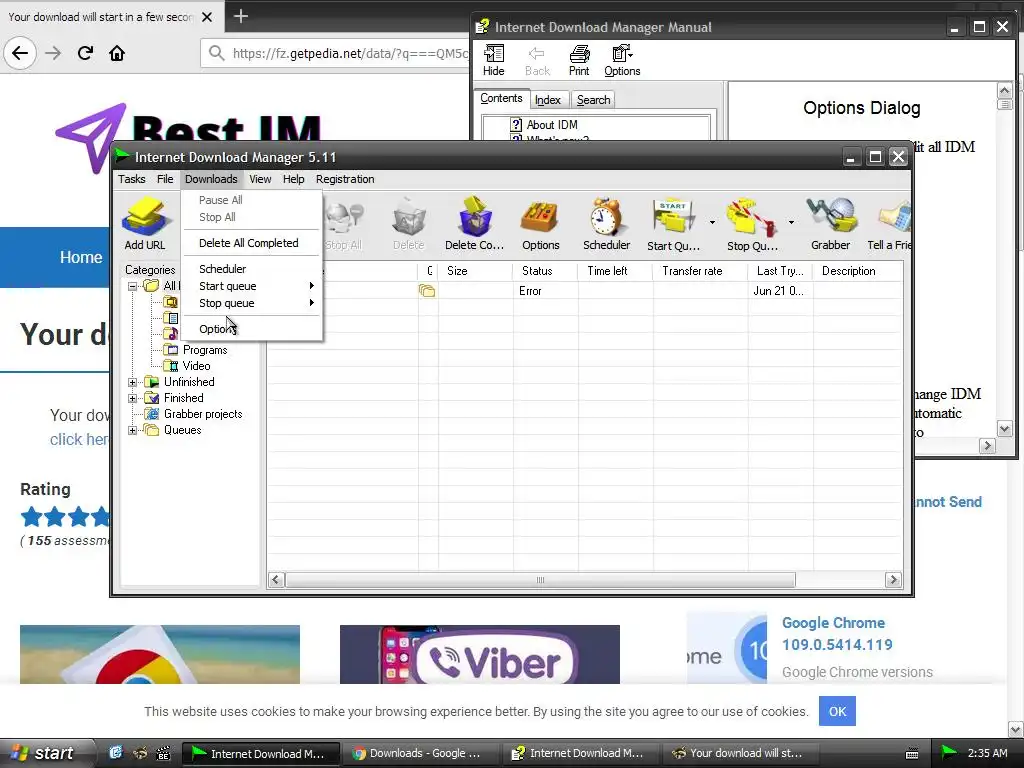1024x768 pixels.
Task: Click the greyed Delete toolbar icon
Action: (409, 224)
